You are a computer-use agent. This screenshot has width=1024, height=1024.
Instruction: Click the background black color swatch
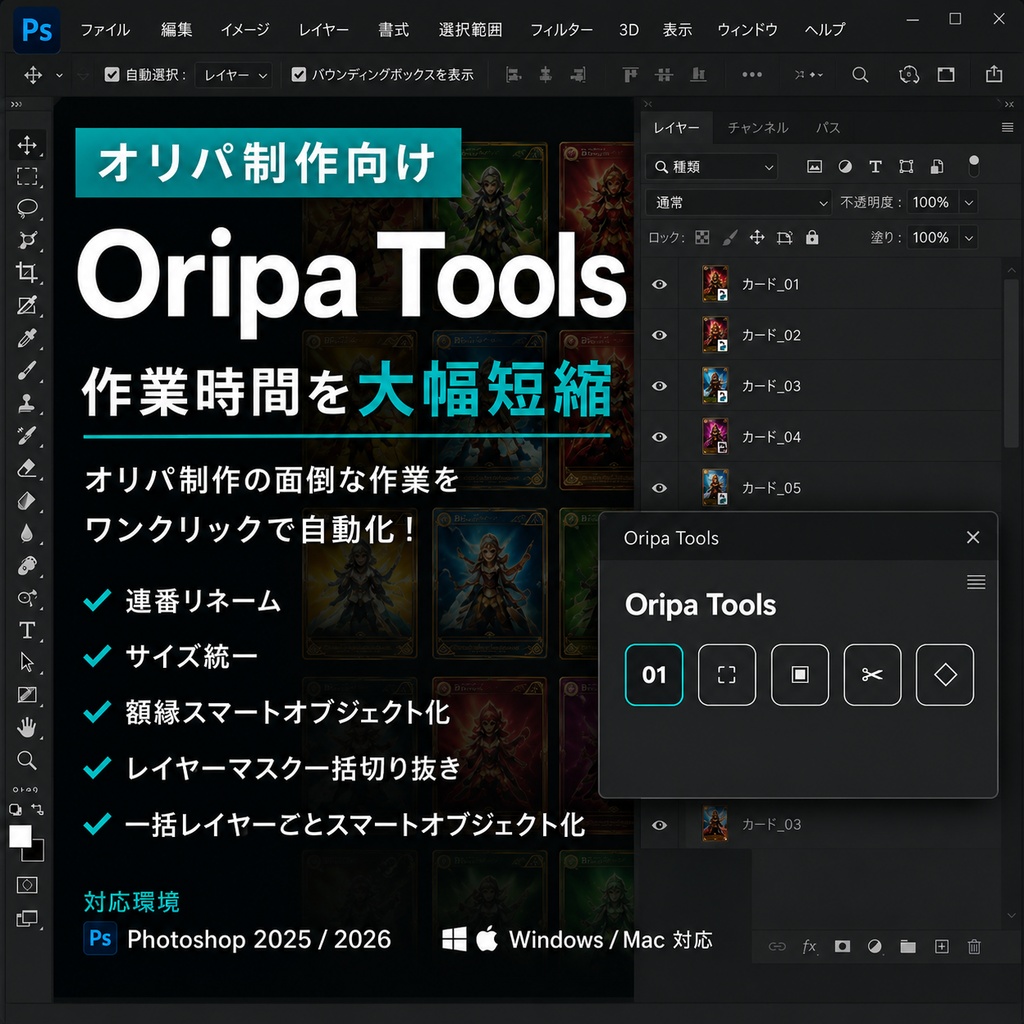37,853
